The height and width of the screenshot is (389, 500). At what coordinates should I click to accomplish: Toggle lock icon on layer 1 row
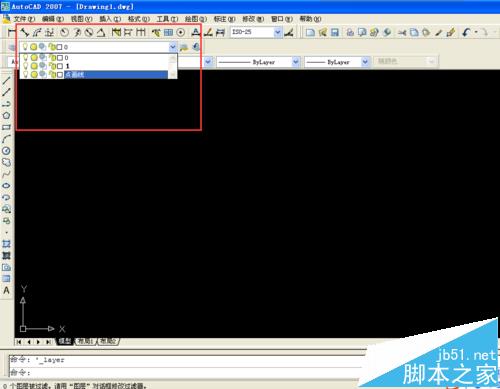click(52, 66)
